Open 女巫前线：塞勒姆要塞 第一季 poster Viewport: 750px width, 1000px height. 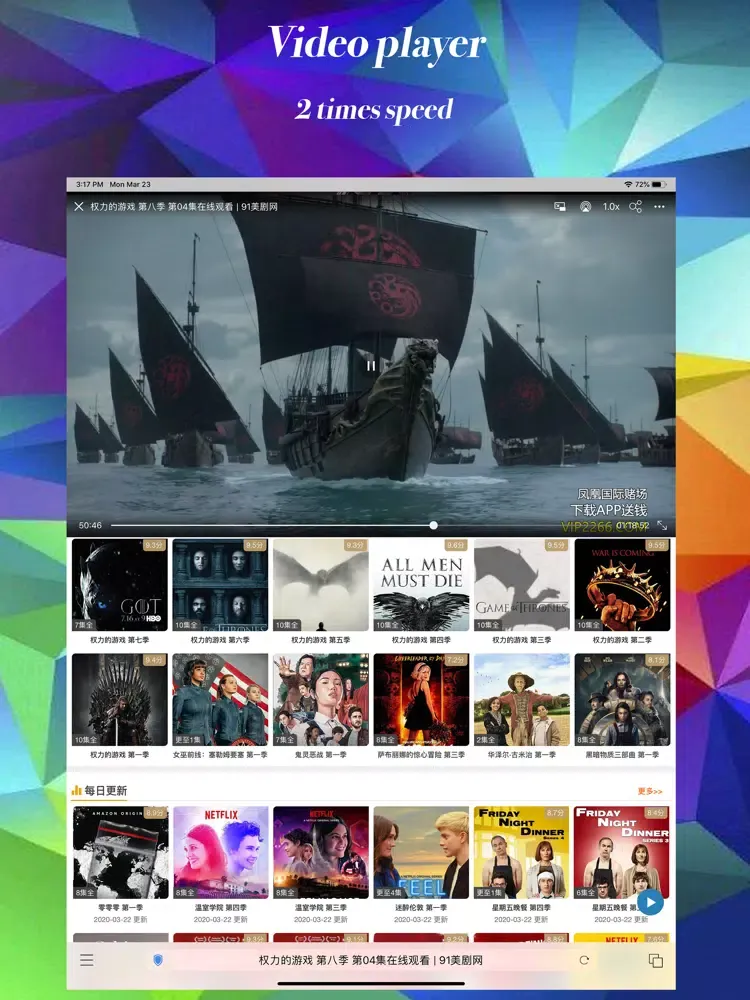click(x=220, y=700)
